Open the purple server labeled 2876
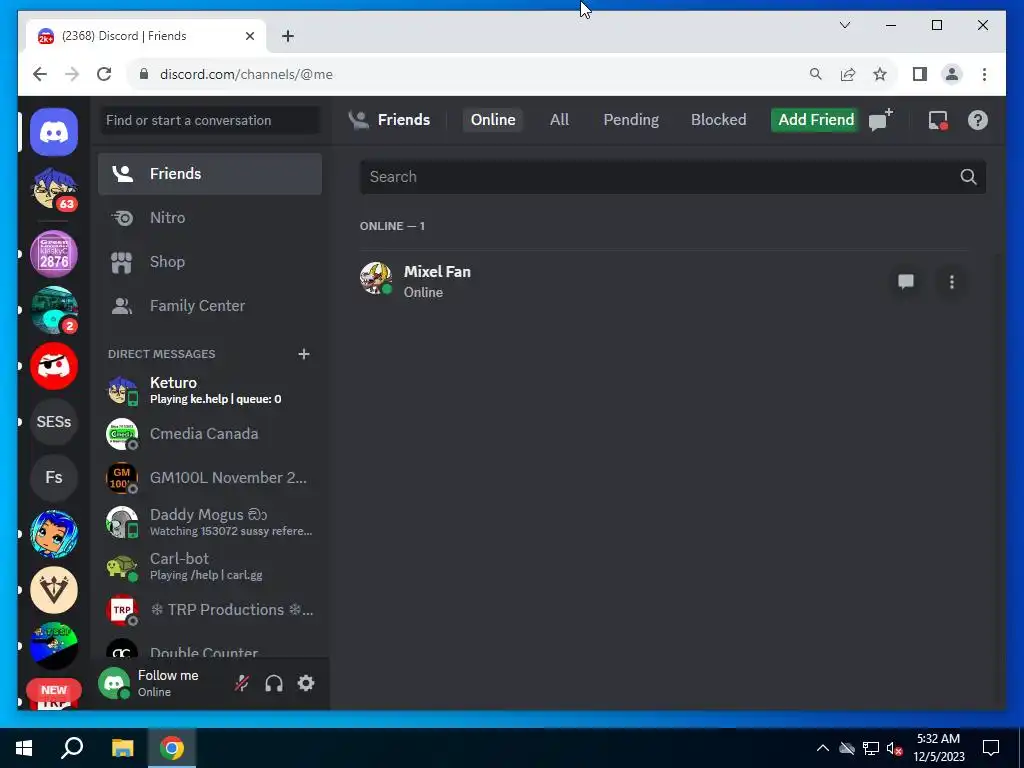This screenshot has height=768, width=1024. pyautogui.click(x=54, y=254)
